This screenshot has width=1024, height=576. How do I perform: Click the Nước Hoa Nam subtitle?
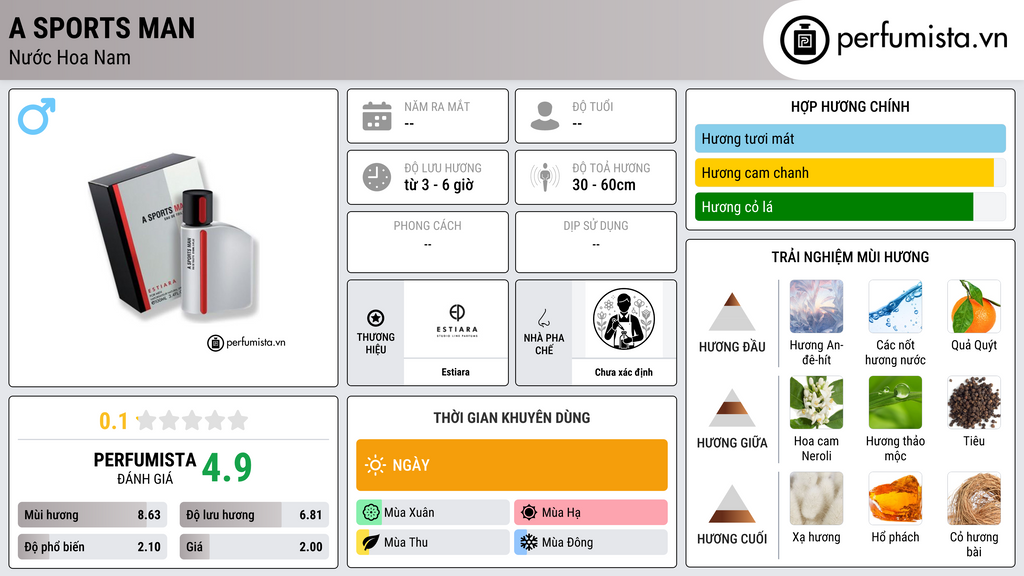point(70,57)
